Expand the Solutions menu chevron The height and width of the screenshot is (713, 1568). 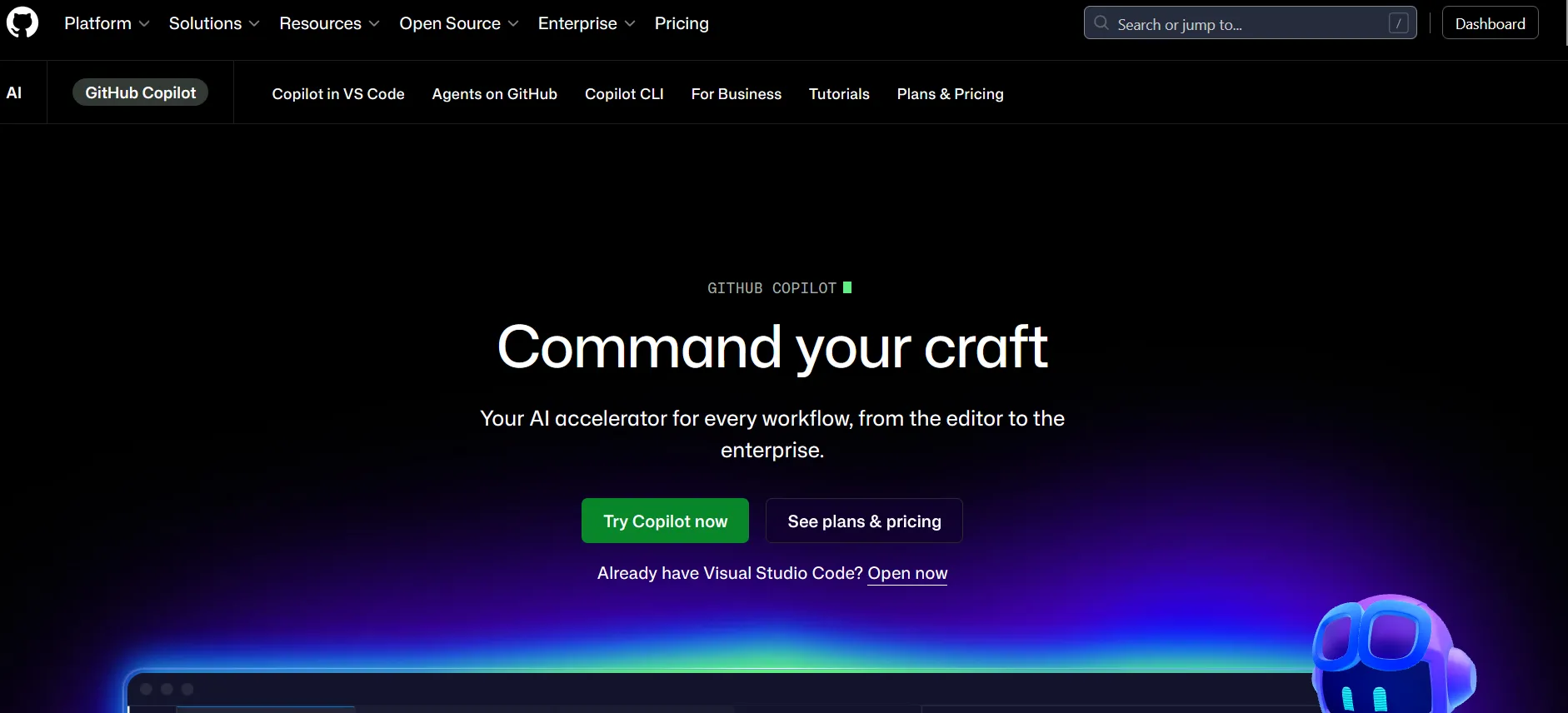(254, 24)
